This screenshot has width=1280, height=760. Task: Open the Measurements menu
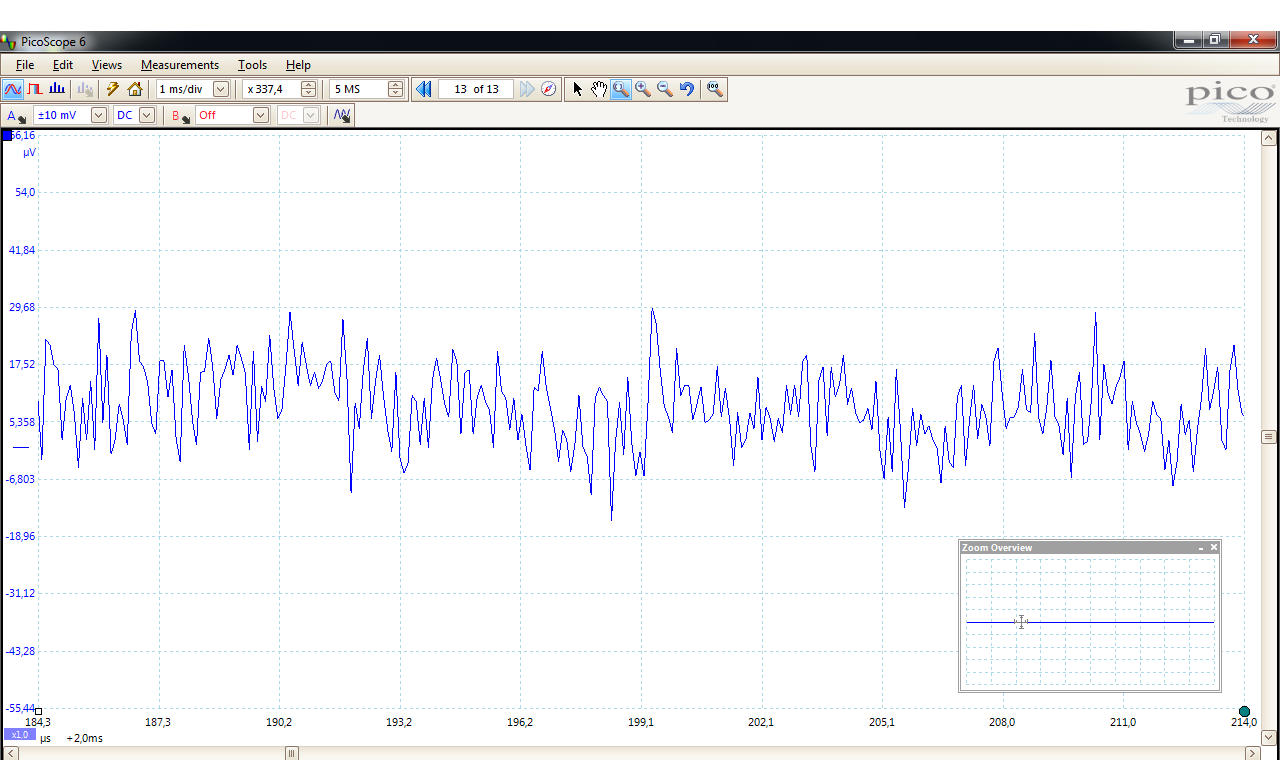tap(179, 65)
